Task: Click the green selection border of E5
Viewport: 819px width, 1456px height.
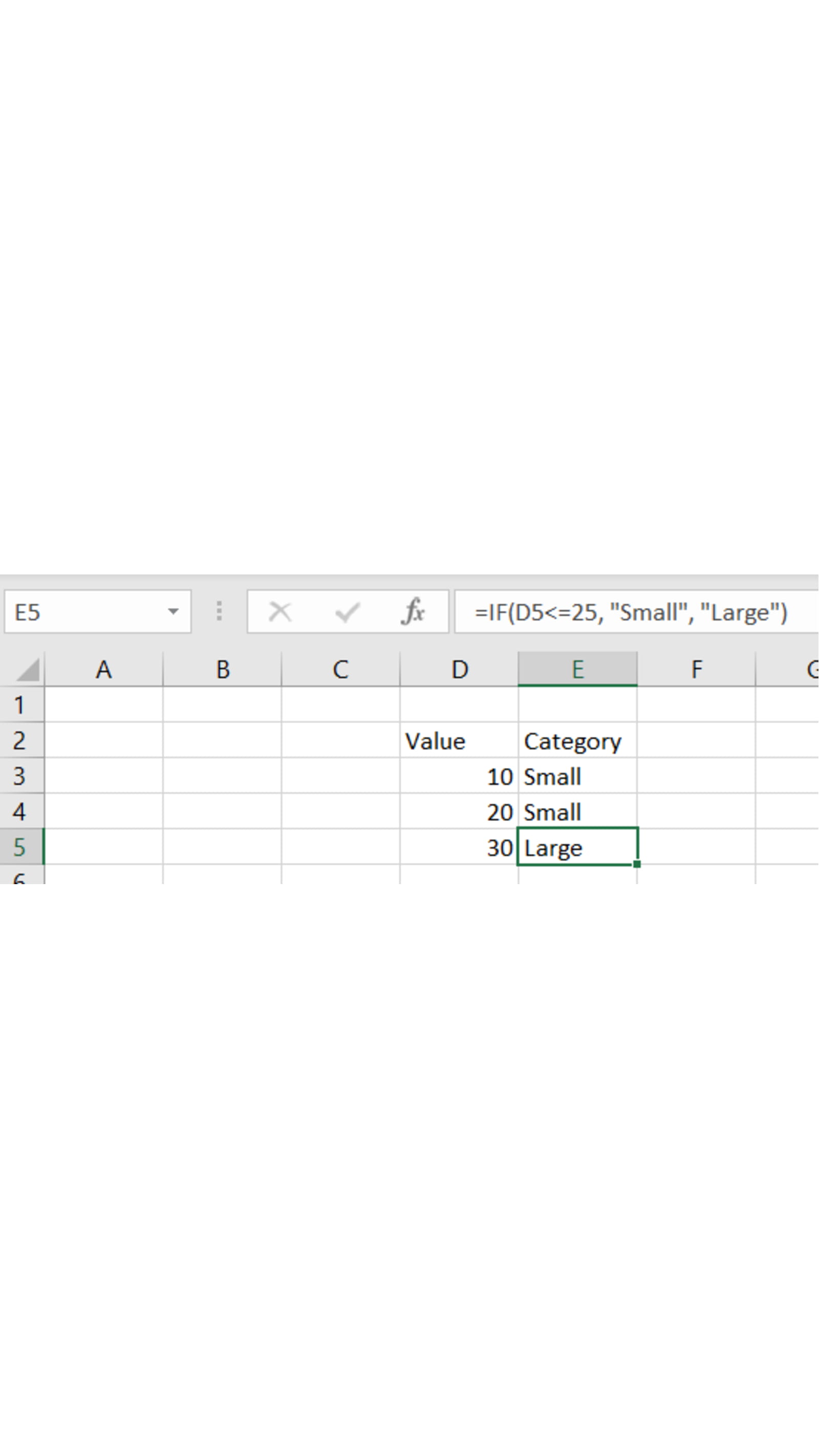Action: coord(577,829)
